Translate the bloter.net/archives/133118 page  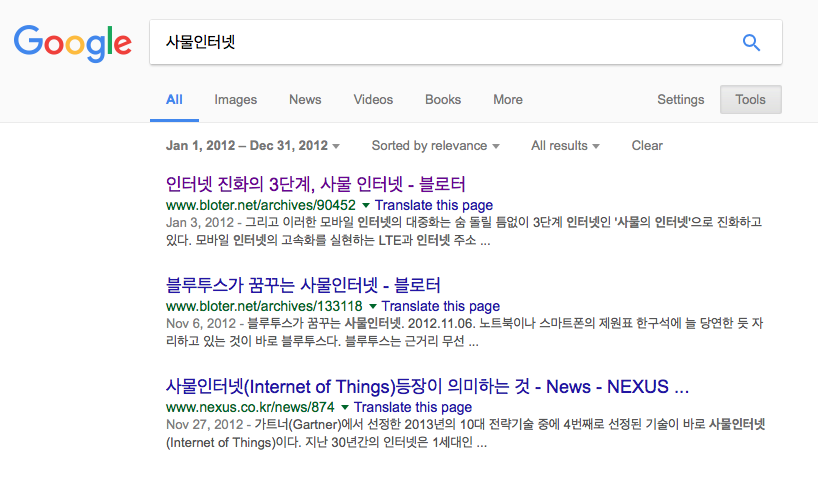point(440,306)
